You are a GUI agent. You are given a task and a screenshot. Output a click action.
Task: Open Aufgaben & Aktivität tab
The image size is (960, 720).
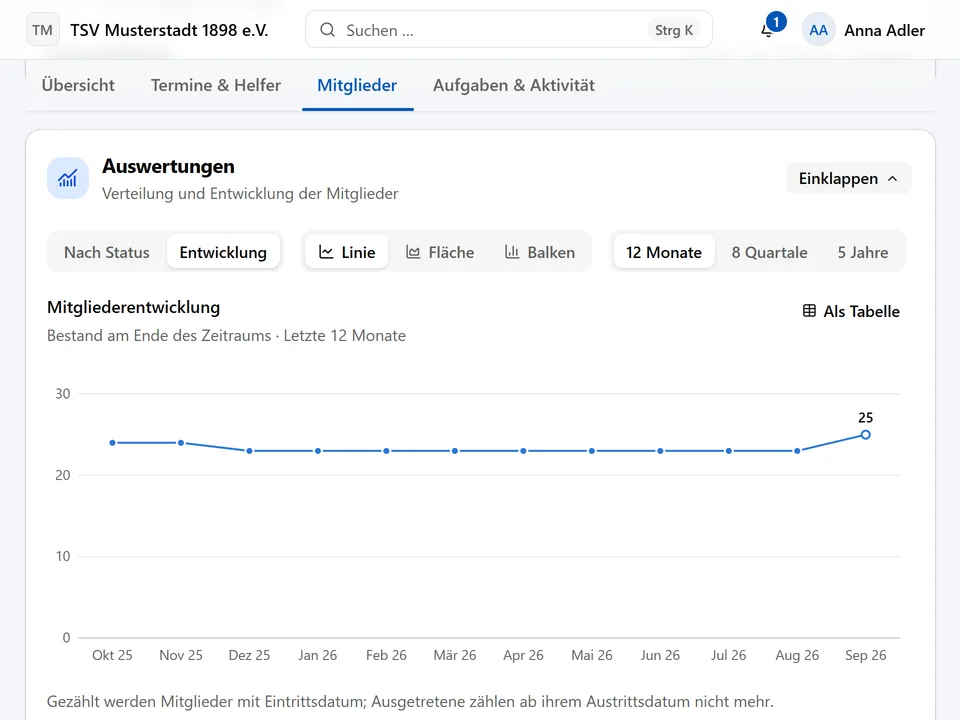(x=514, y=85)
